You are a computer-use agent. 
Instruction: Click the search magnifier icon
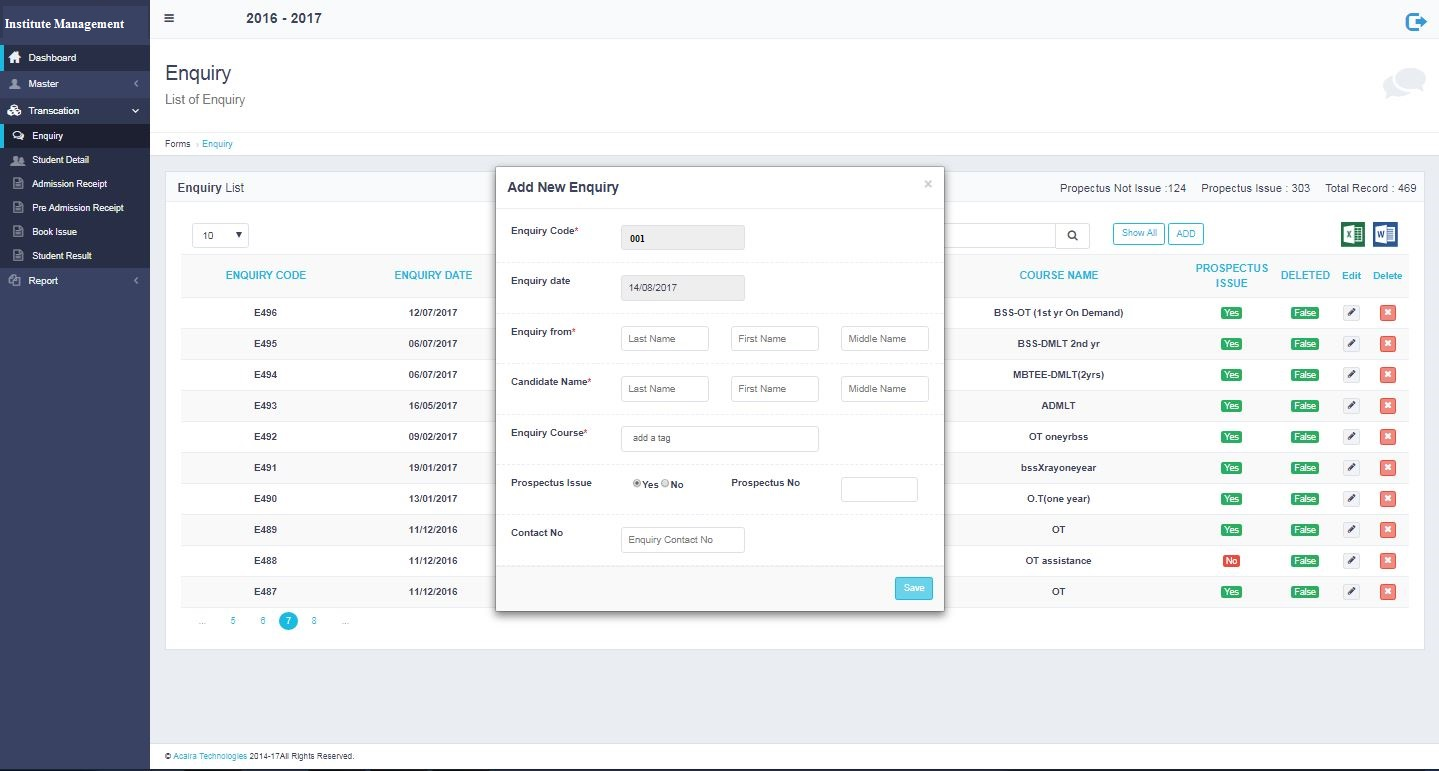(x=1072, y=235)
